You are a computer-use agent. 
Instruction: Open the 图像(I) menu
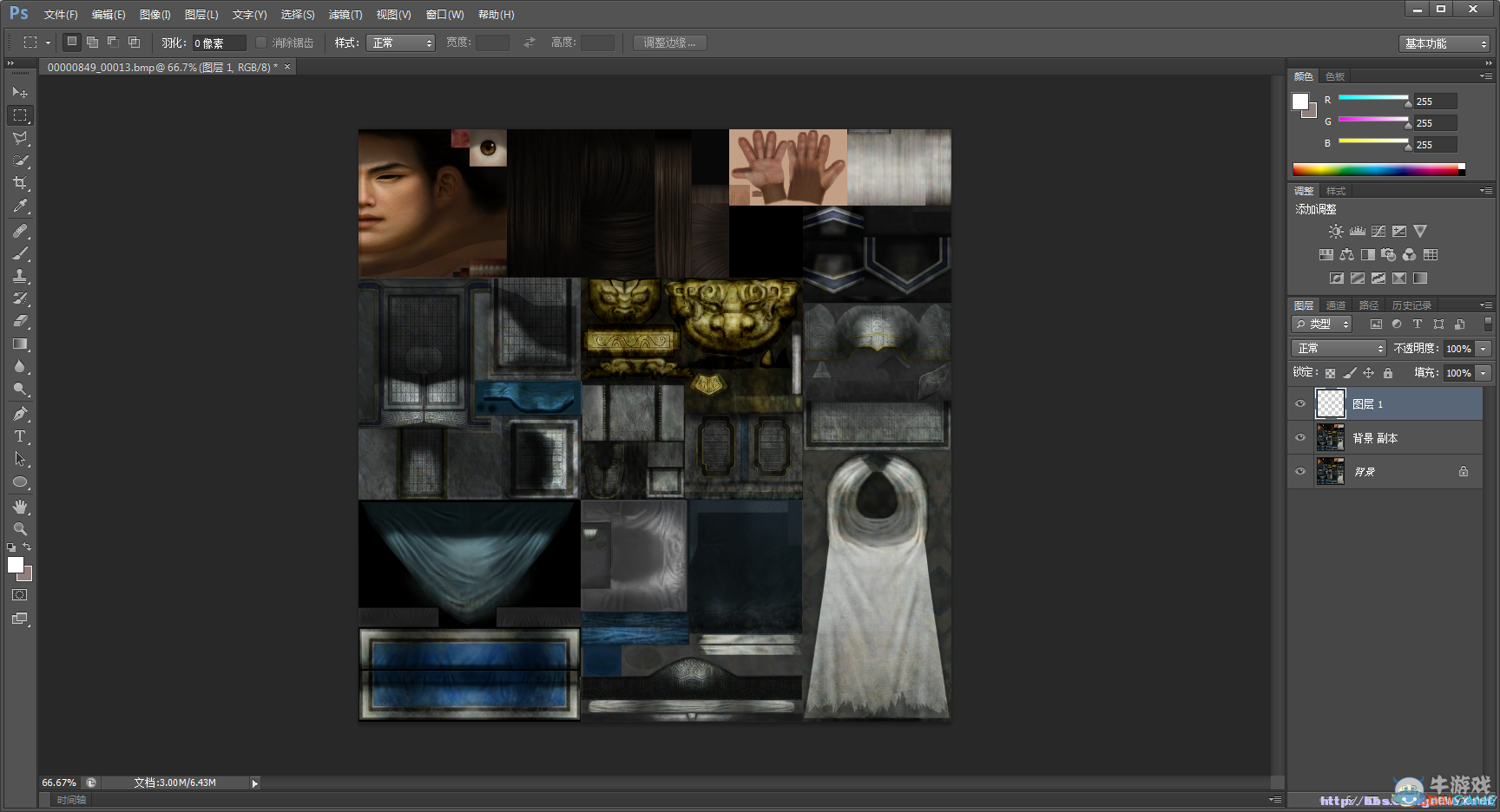[x=155, y=15]
